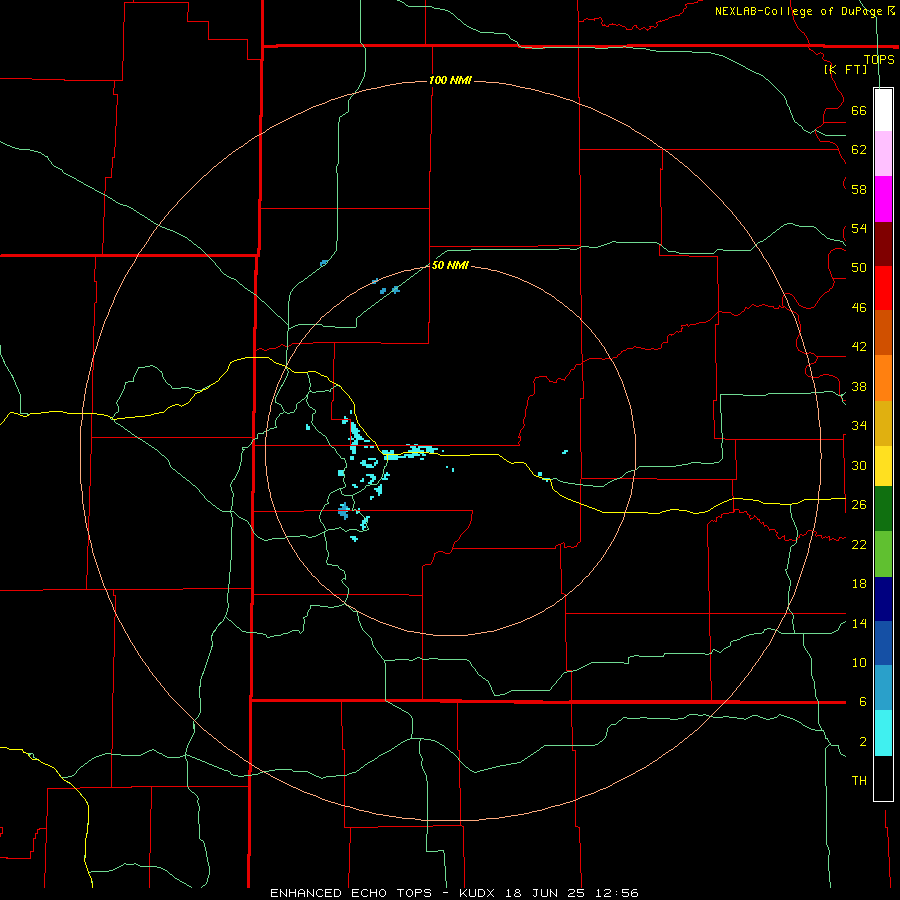Click the 100 NMI range ring label
Image resolution: width=900 pixels, height=900 pixels.
pos(450,80)
